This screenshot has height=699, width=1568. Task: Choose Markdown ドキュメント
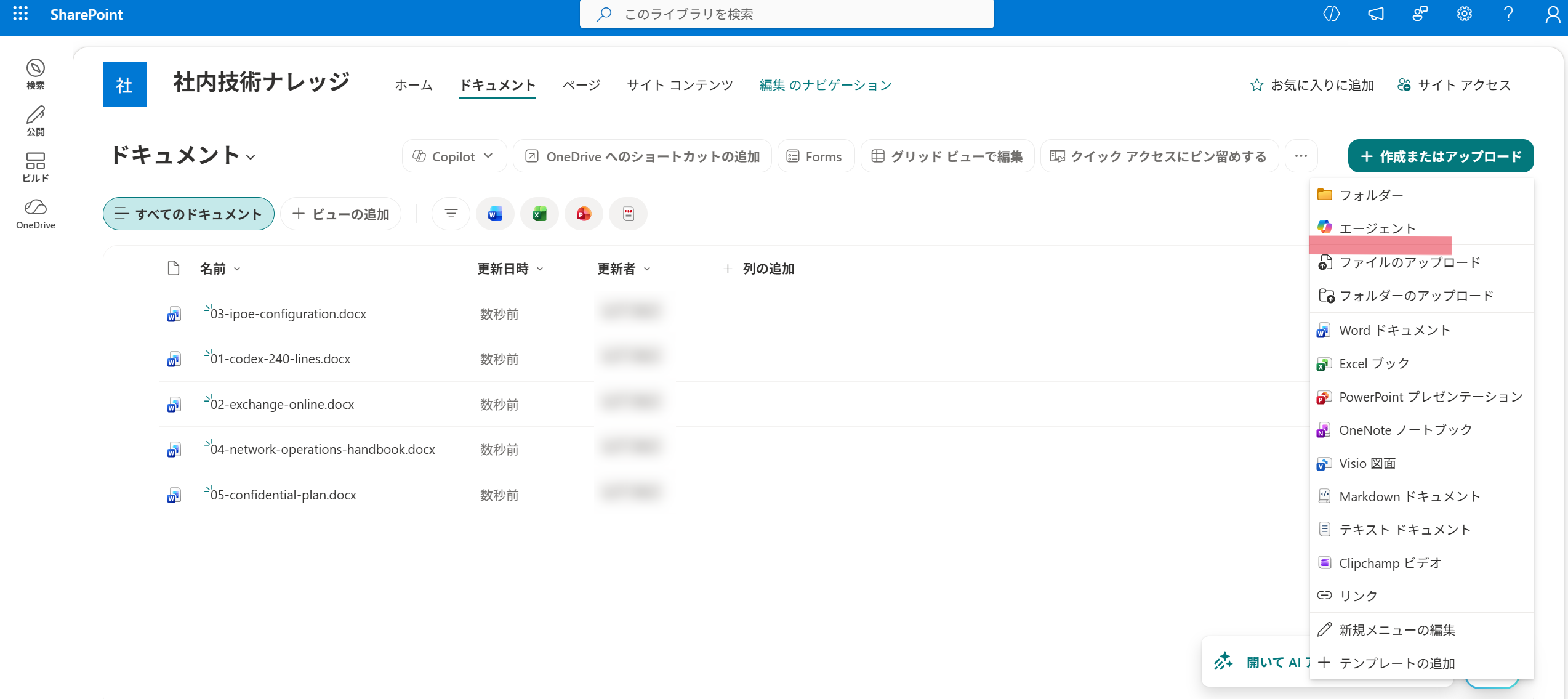click(x=1421, y=497)
